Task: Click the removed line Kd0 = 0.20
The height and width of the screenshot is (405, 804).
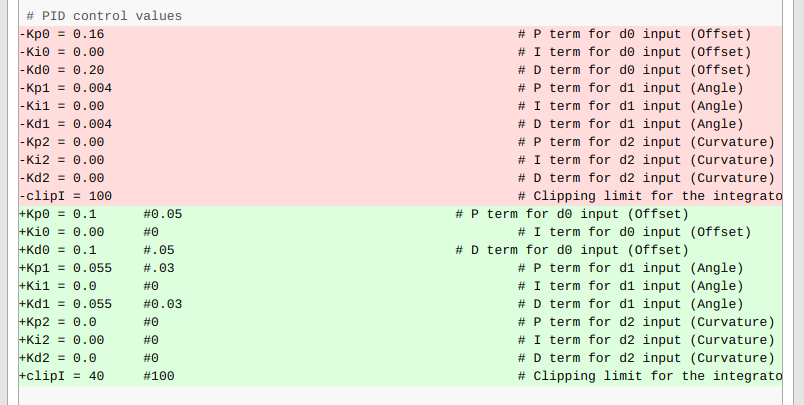Action: pyautogui.click(x=400, y=70)
